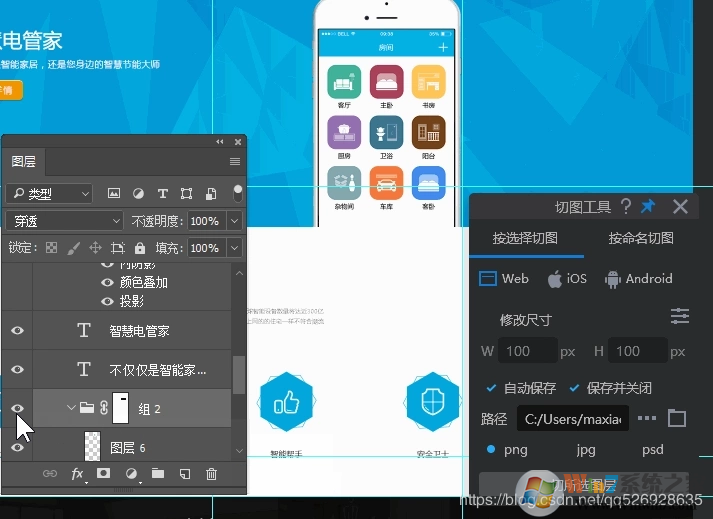Create new fill or adjustment layer

click(x=131, y=474)
